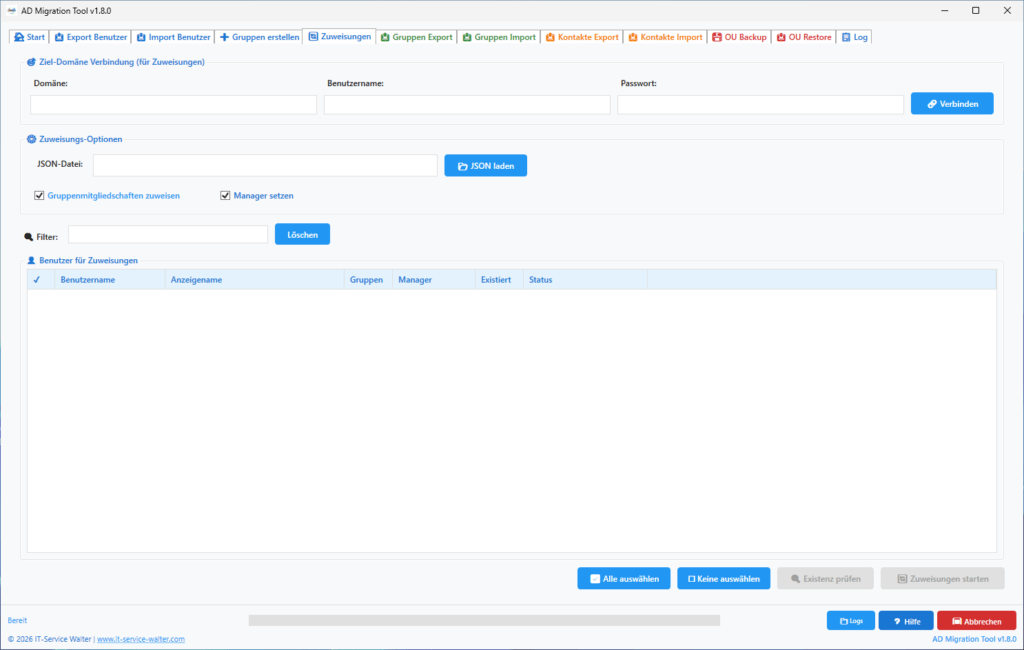Sort by Status column header

pos(585,280)
